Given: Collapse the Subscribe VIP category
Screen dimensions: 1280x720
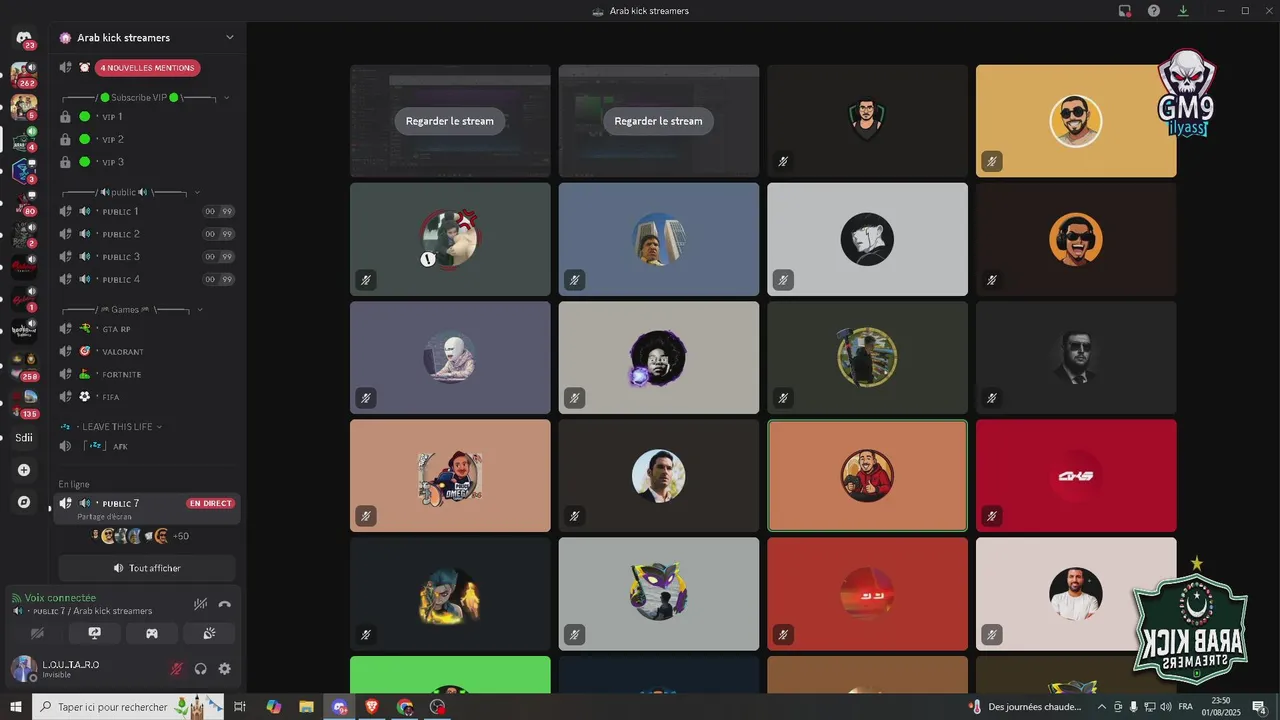Looking at the screenshot, I should (226, 98).
